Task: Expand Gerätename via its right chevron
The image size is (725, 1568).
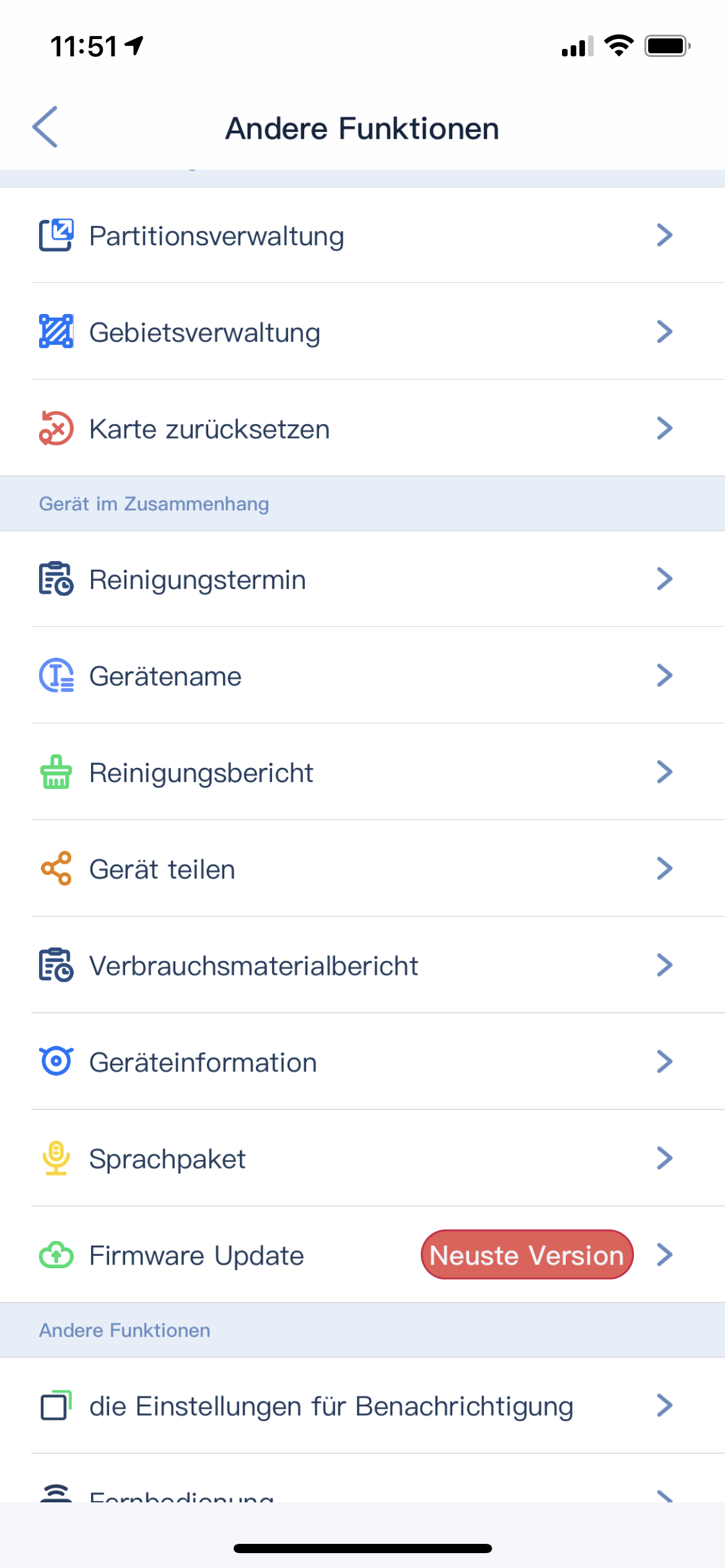Action: coord(664,676)
